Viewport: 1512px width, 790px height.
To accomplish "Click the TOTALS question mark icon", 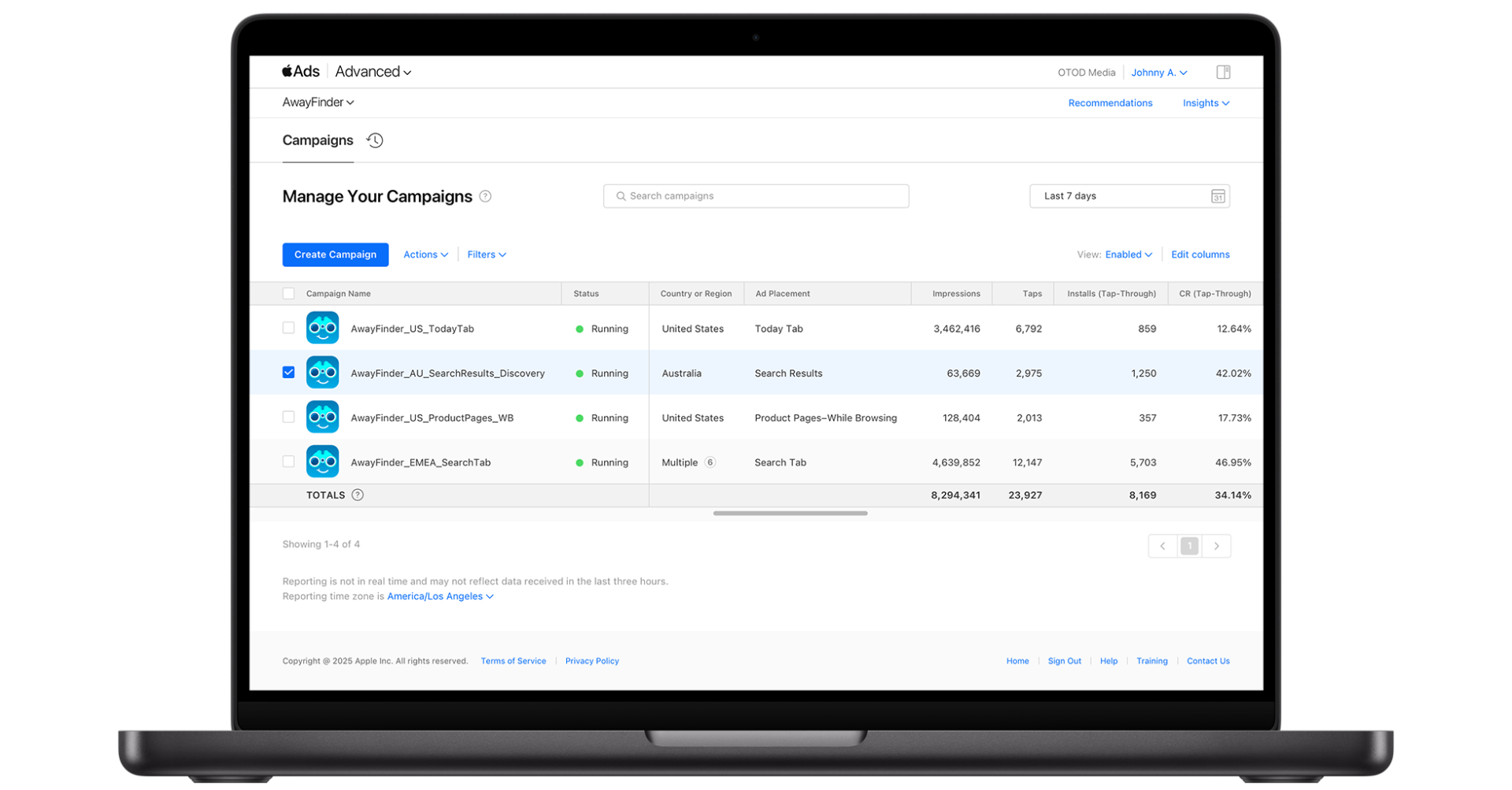I will tap(358, 495).
